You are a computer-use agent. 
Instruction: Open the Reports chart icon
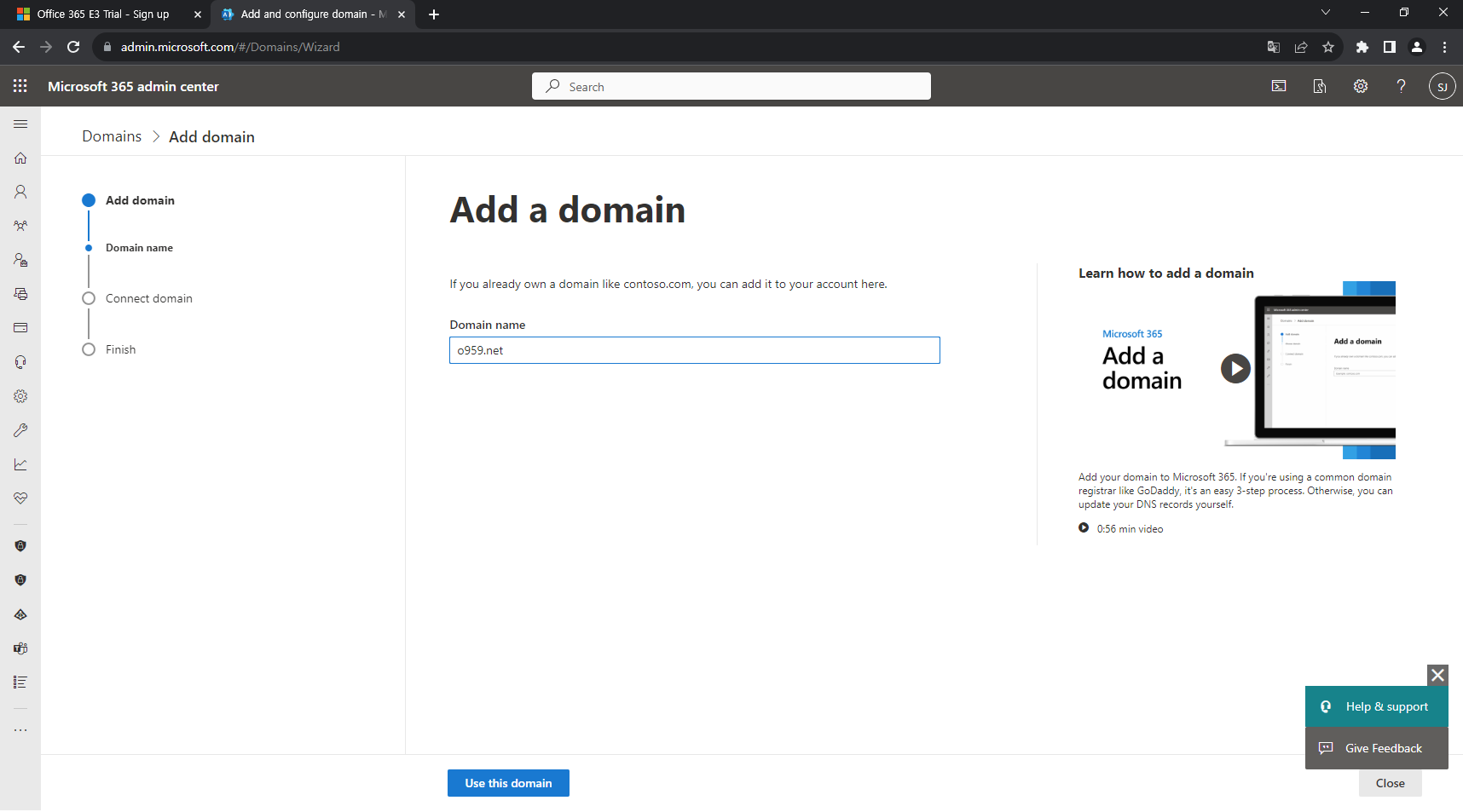(x=20, y=464)
